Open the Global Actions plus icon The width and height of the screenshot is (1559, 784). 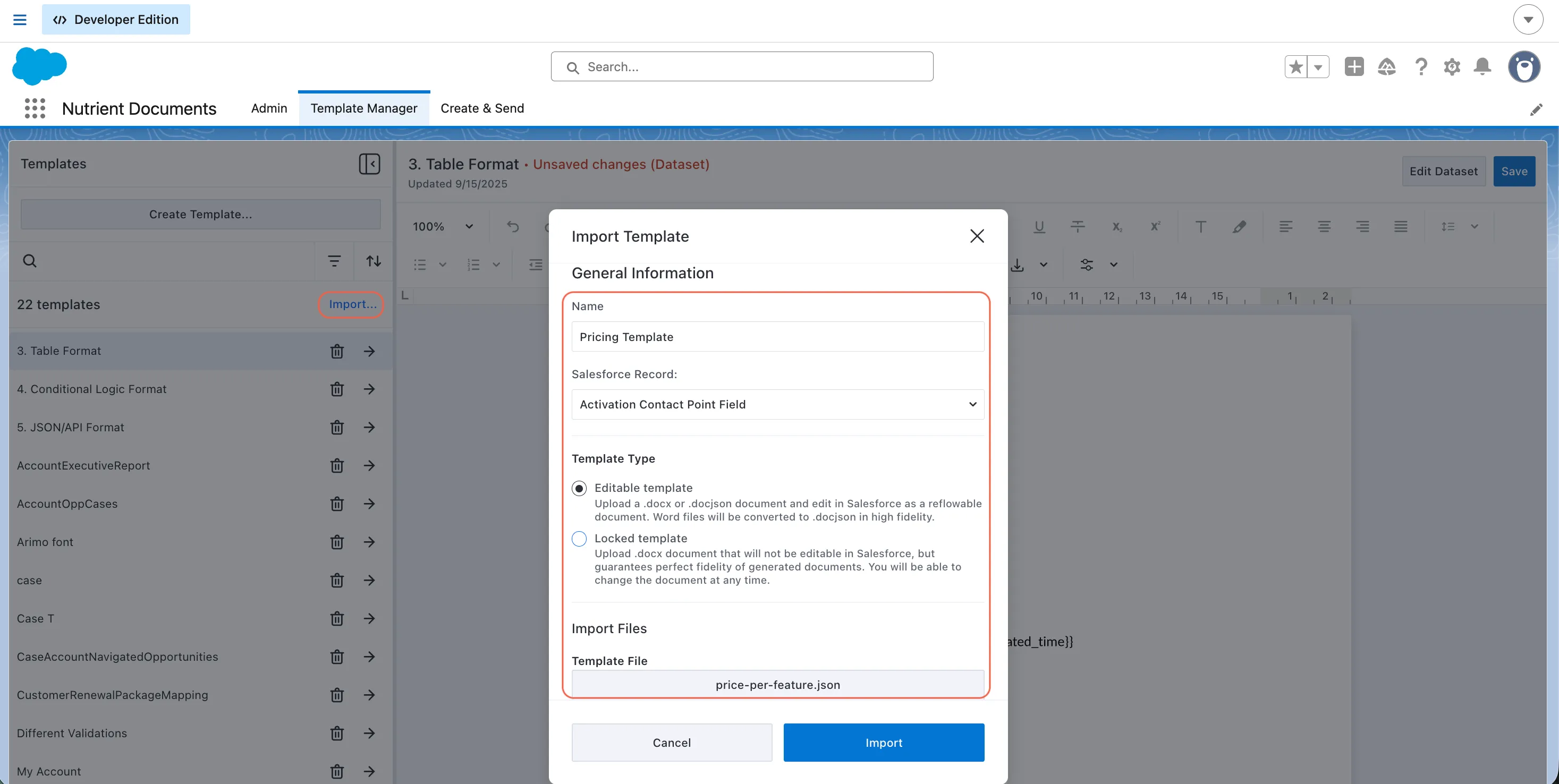(x=1354, y=66)
